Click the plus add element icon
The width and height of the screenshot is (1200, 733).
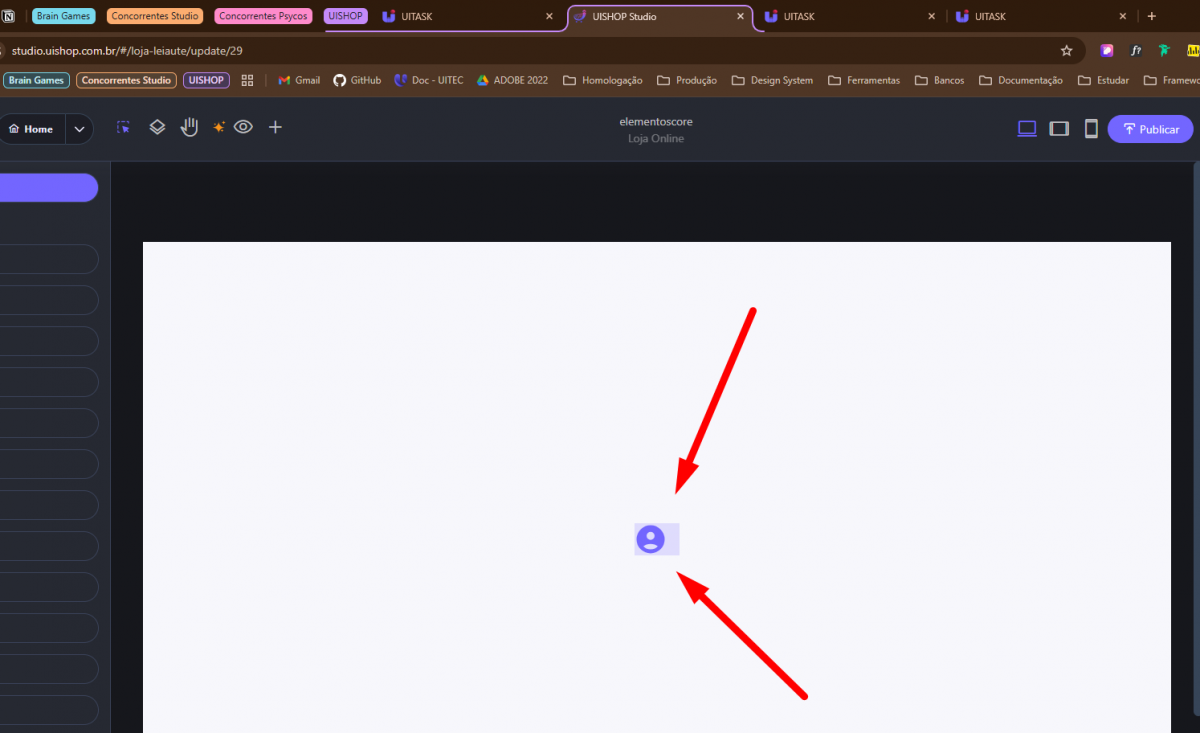click(x=275, y=128)
